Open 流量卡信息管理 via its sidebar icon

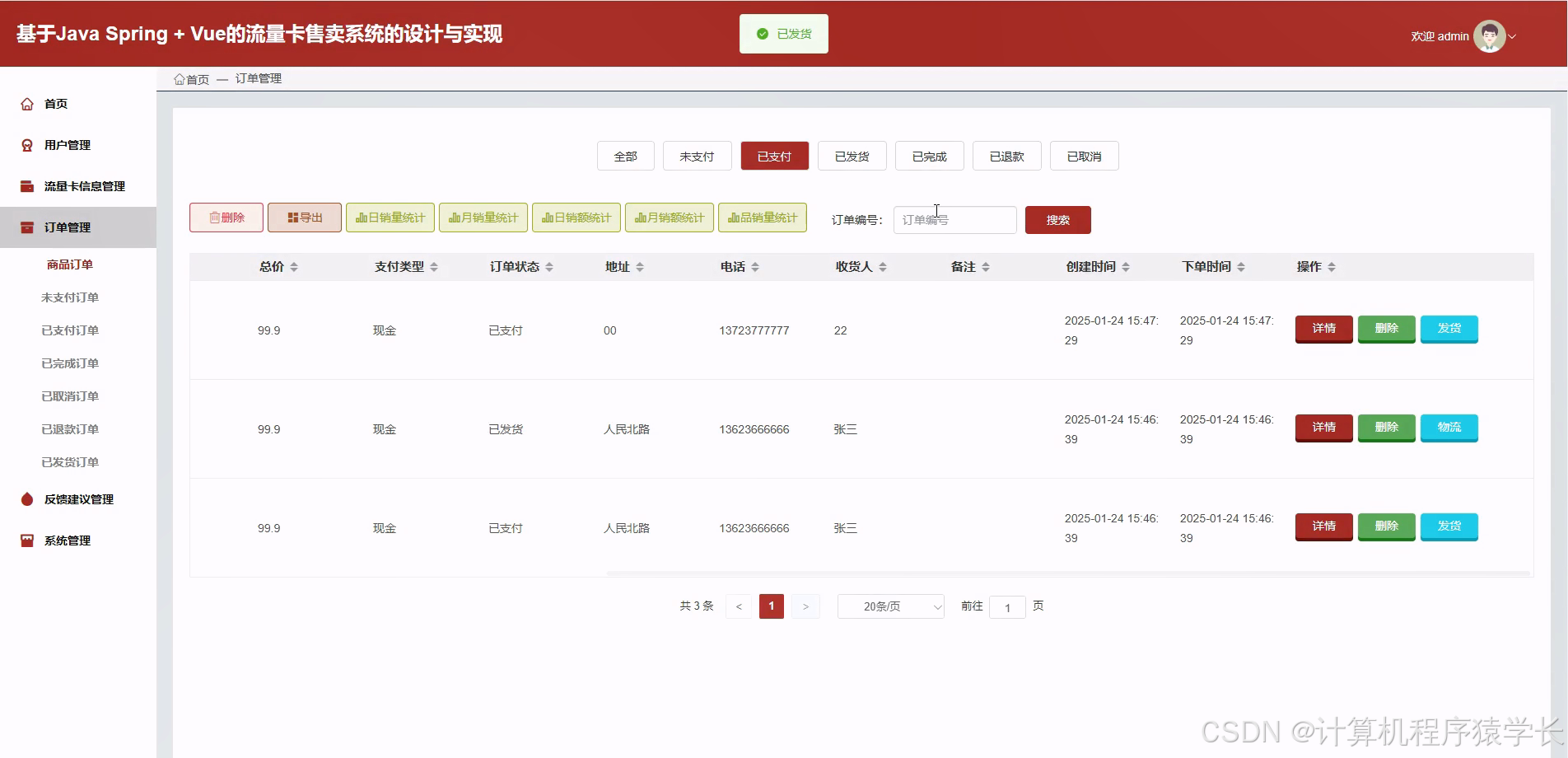26,185
